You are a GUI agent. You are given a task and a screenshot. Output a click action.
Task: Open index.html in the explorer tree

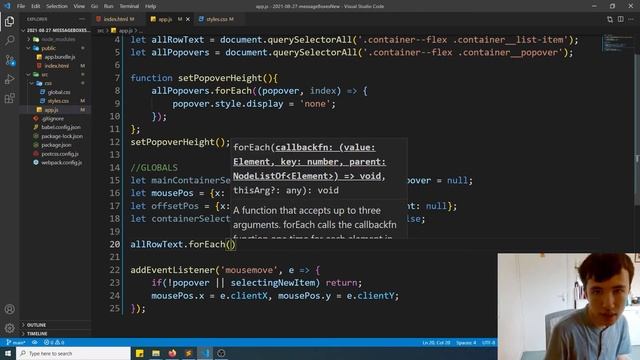pos(57,66)
